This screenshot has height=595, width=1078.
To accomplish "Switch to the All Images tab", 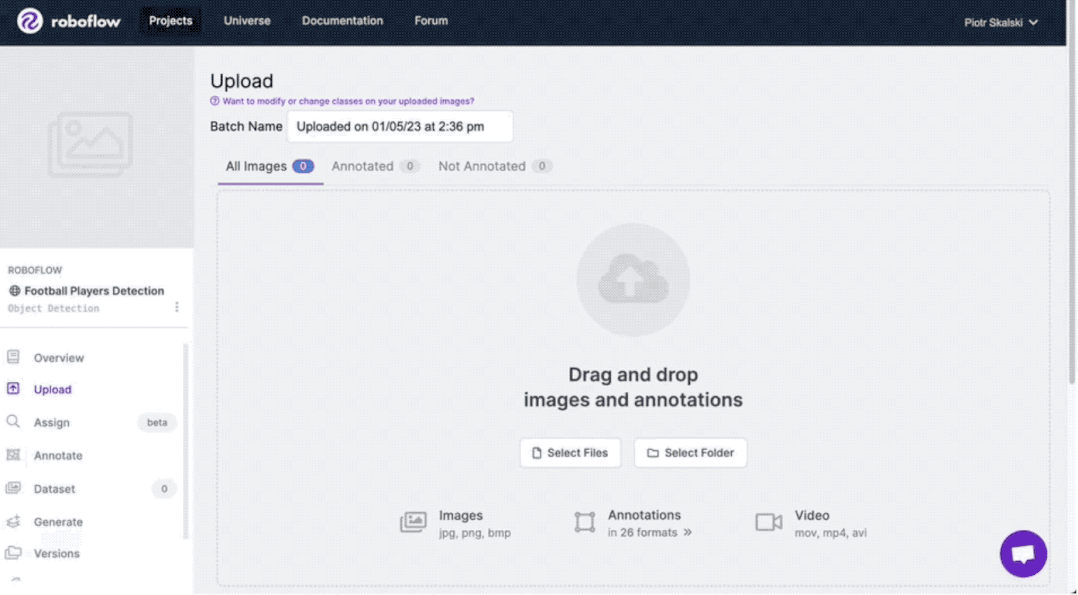I will (270, 166).
